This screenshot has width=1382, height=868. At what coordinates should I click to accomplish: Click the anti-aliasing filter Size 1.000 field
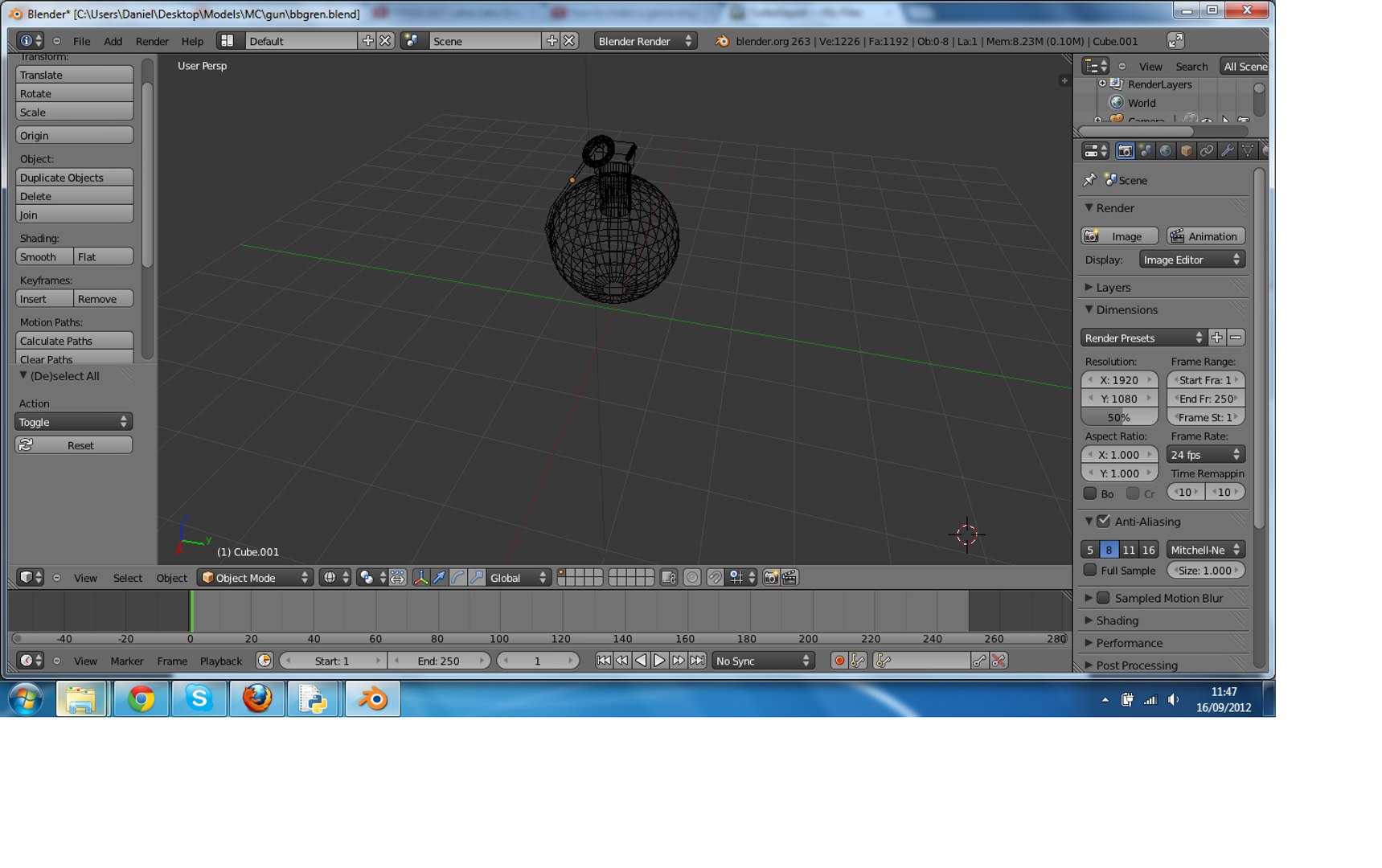1205,570
